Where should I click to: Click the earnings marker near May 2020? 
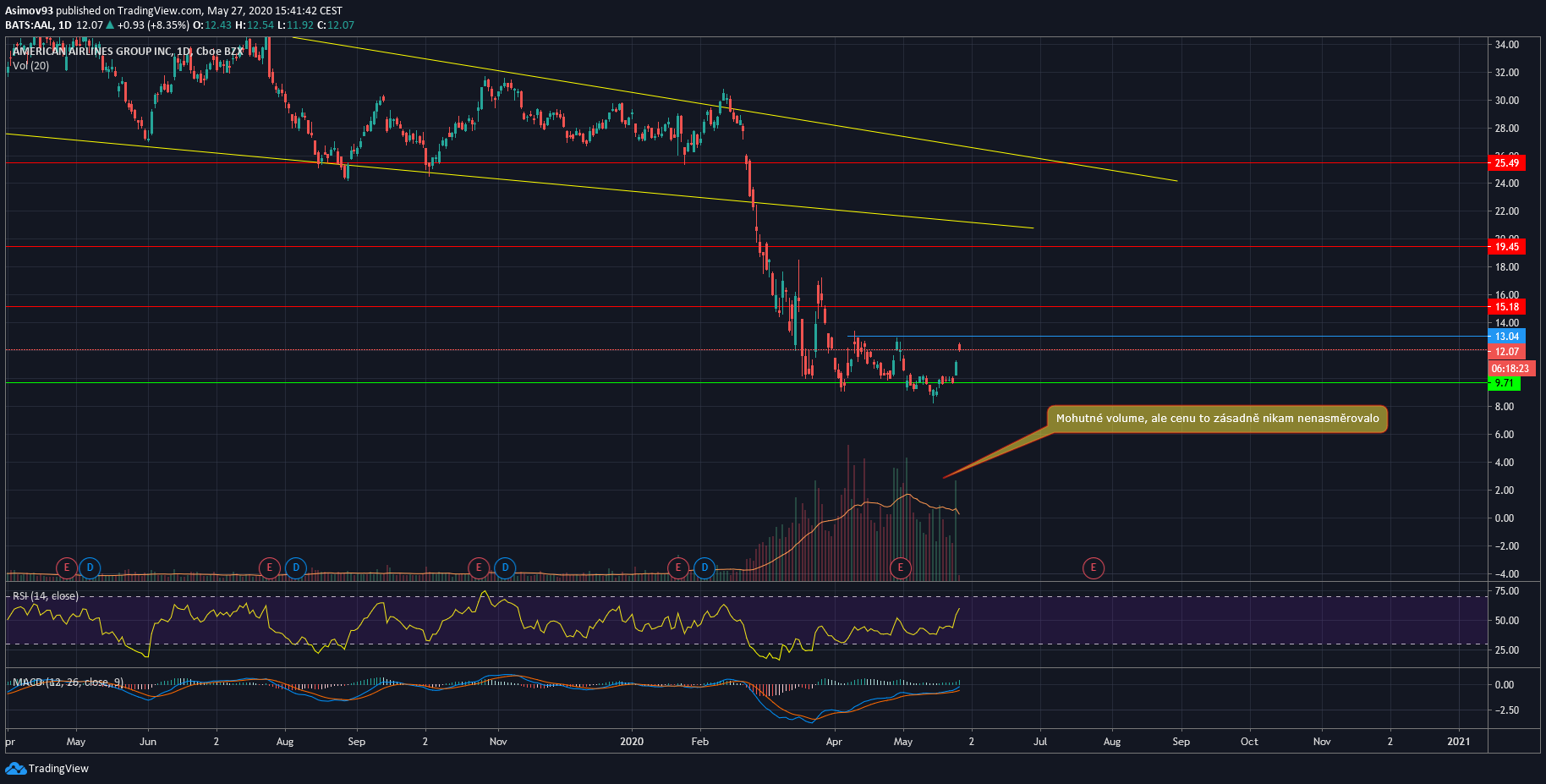point(901,567)
